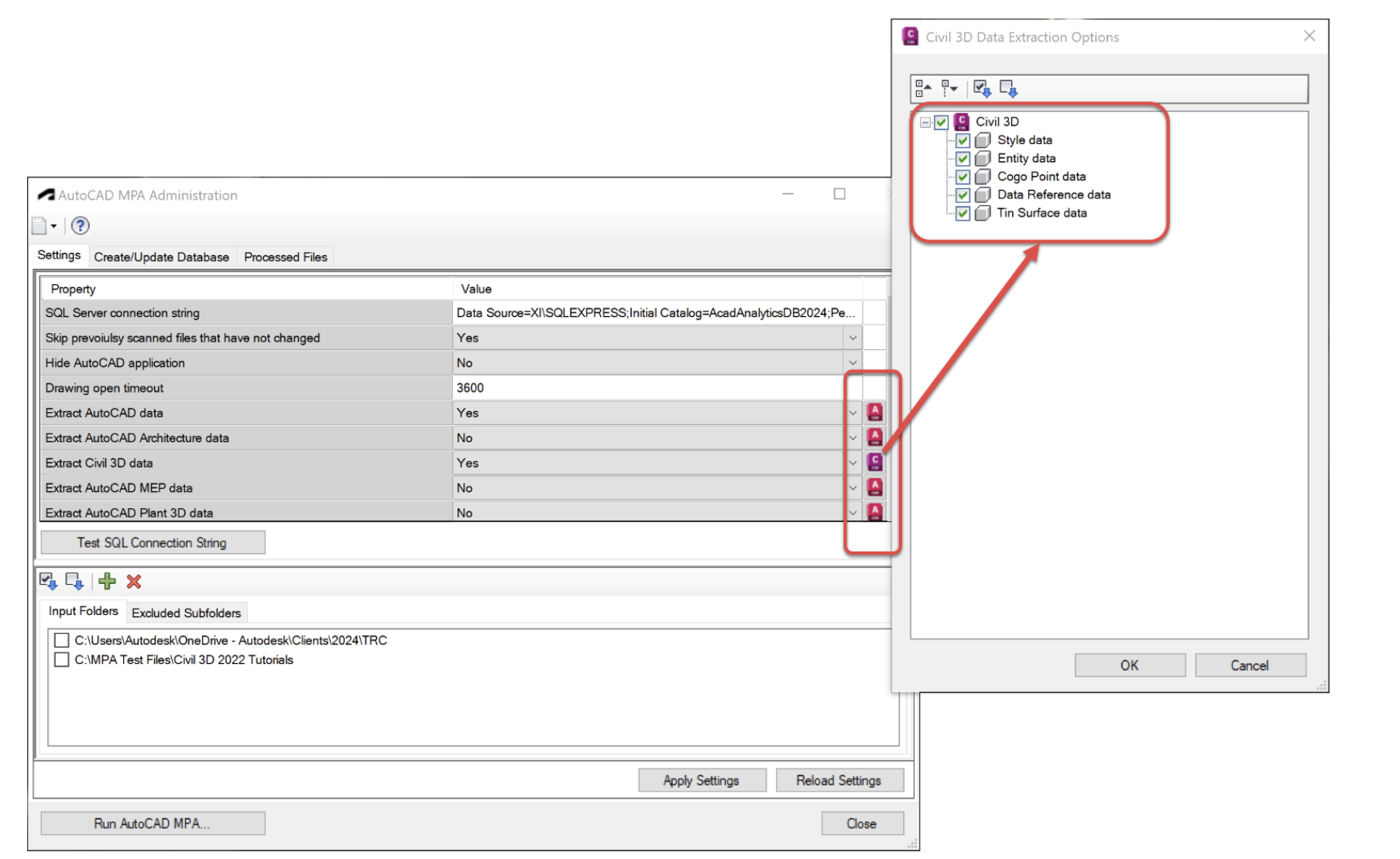Click the Apply Settings button
This screenshot has height=859, width=1400.
(702, 781)
